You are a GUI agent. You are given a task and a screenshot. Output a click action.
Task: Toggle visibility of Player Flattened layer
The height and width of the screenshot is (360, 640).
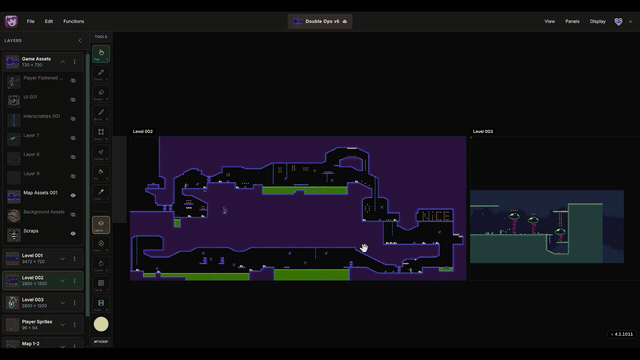[x=73, y=81]
